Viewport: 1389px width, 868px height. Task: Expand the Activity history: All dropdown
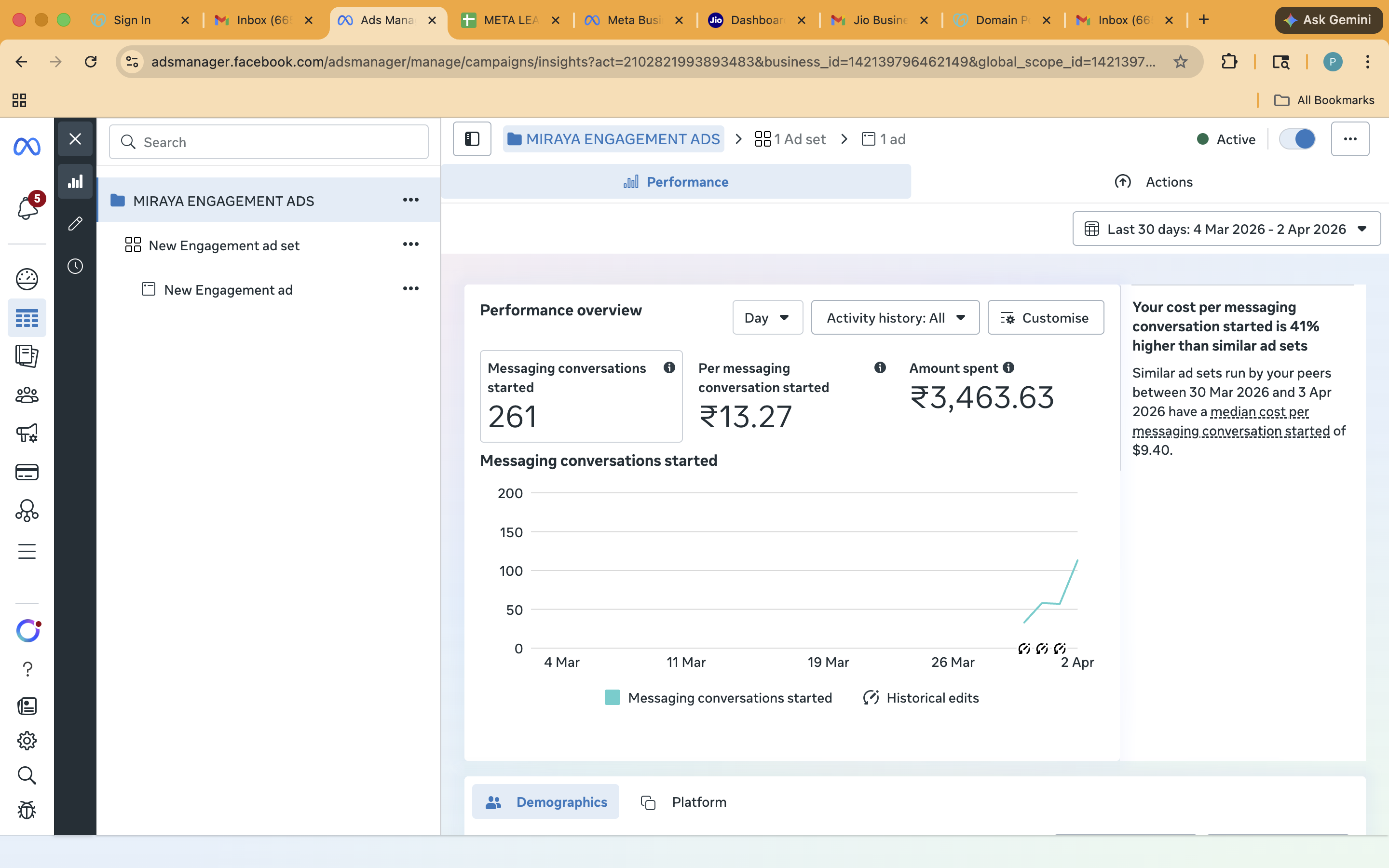point(894,317)
